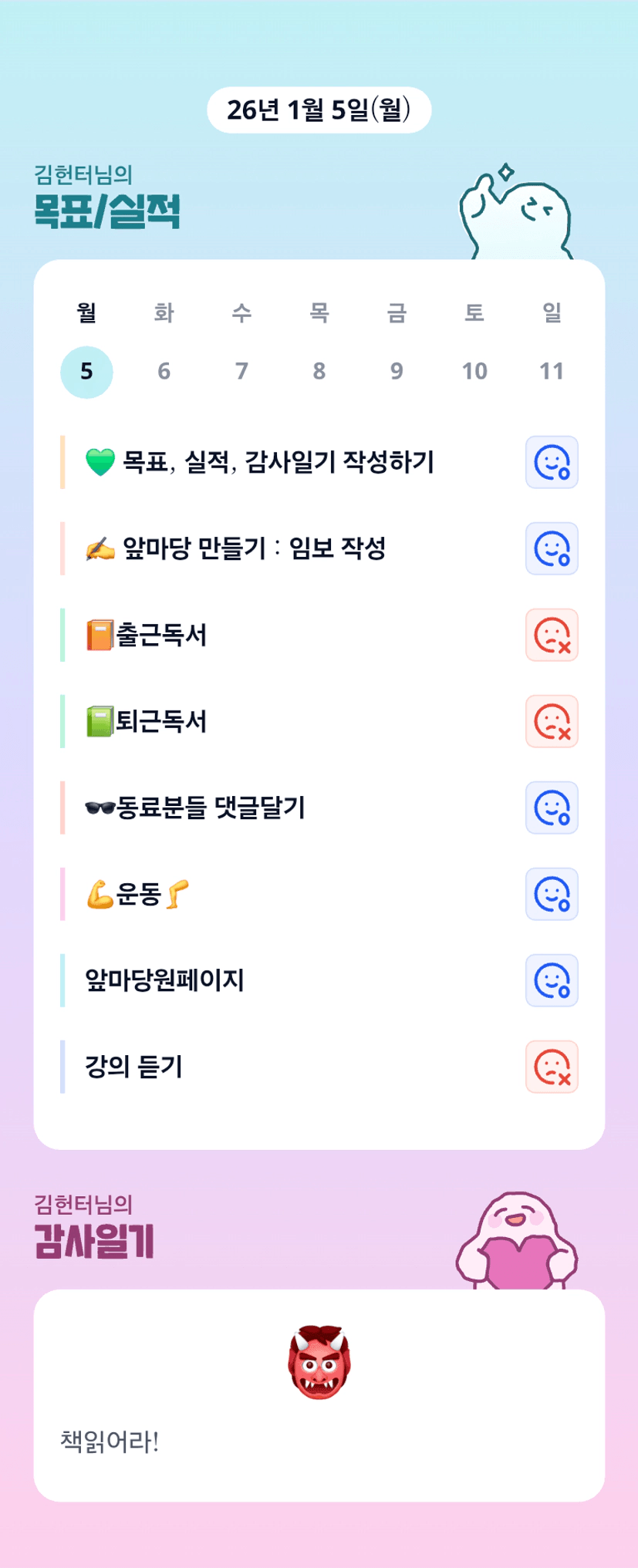Choose Friday the 9th
The width and height of the screenshot is (638, 1568).
pos(397,372)
